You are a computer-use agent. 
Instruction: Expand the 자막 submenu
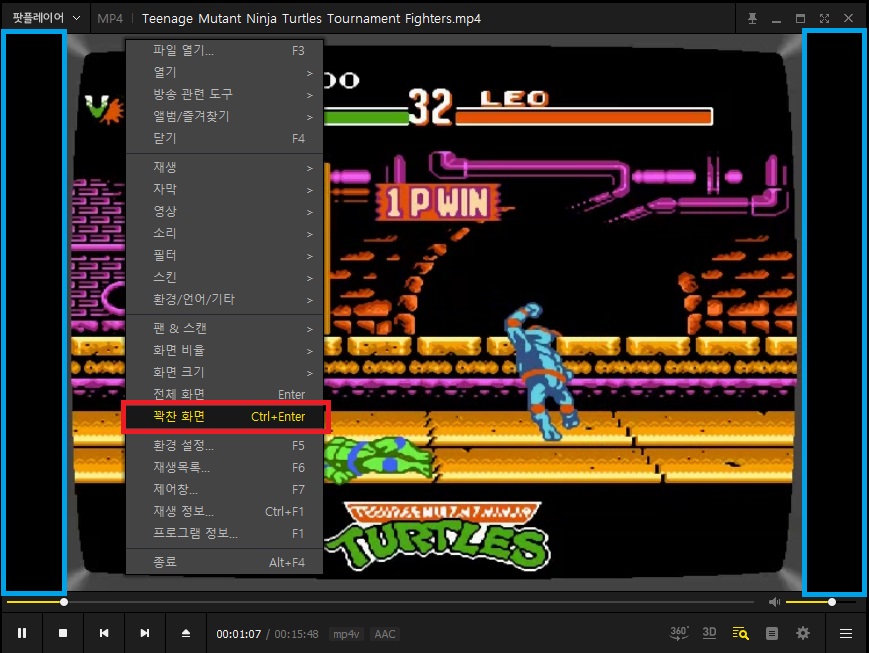(x=224, y=190)
